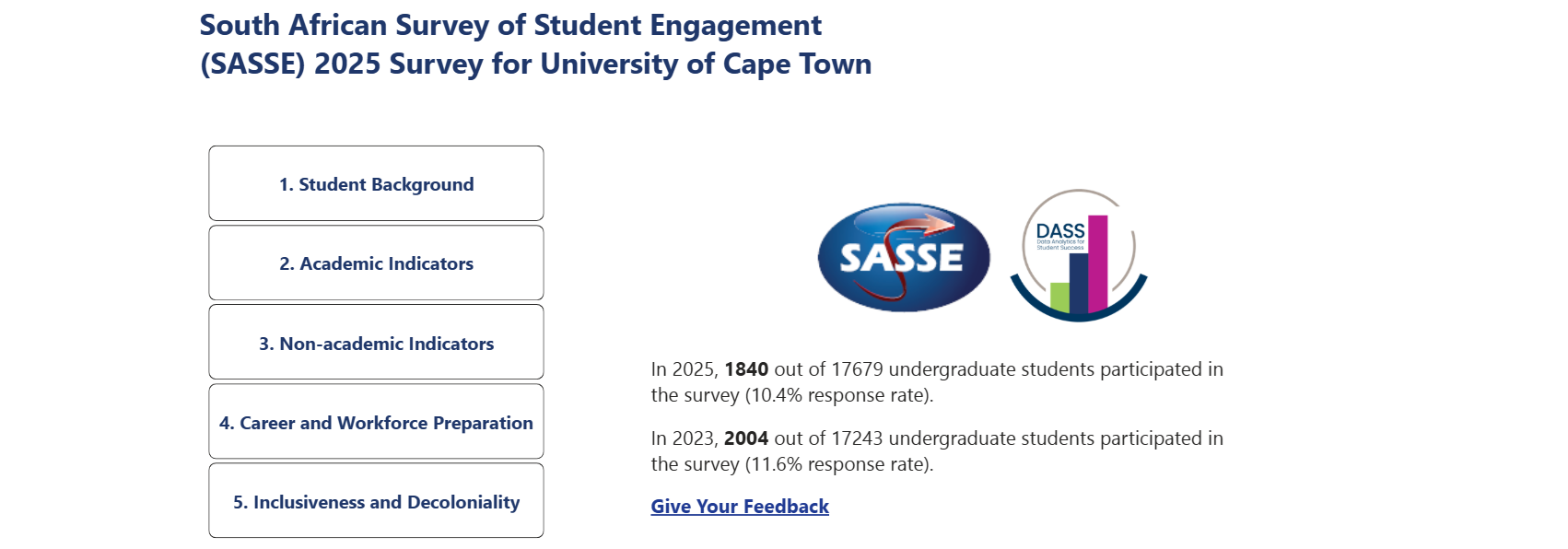This screenshot has width=1568, height=549.
Task: Click the navy bar in DASS logo
Action: click(x=1078, y=282)
